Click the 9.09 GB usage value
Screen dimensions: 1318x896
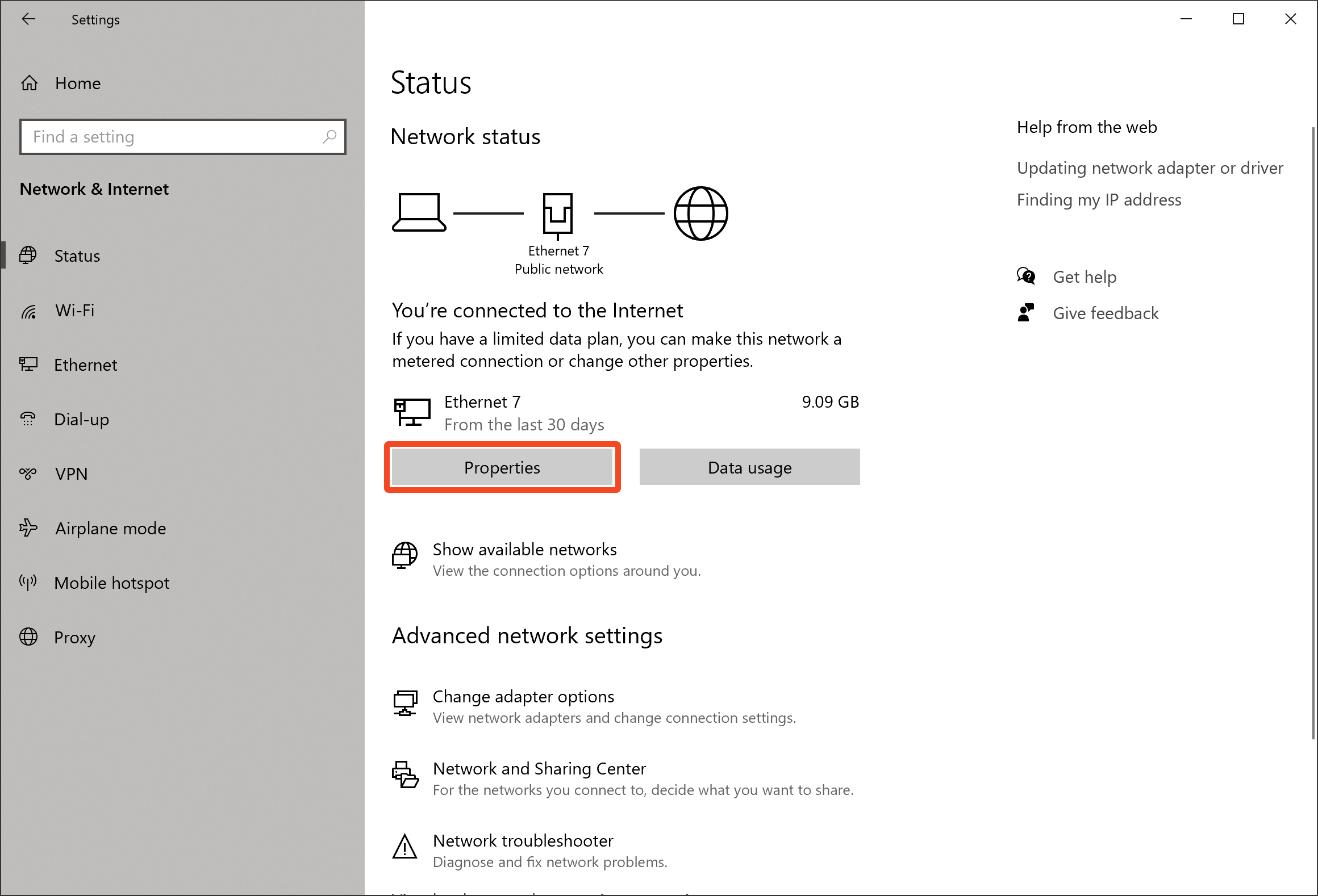pyautogui.click(x=830, y=402)
